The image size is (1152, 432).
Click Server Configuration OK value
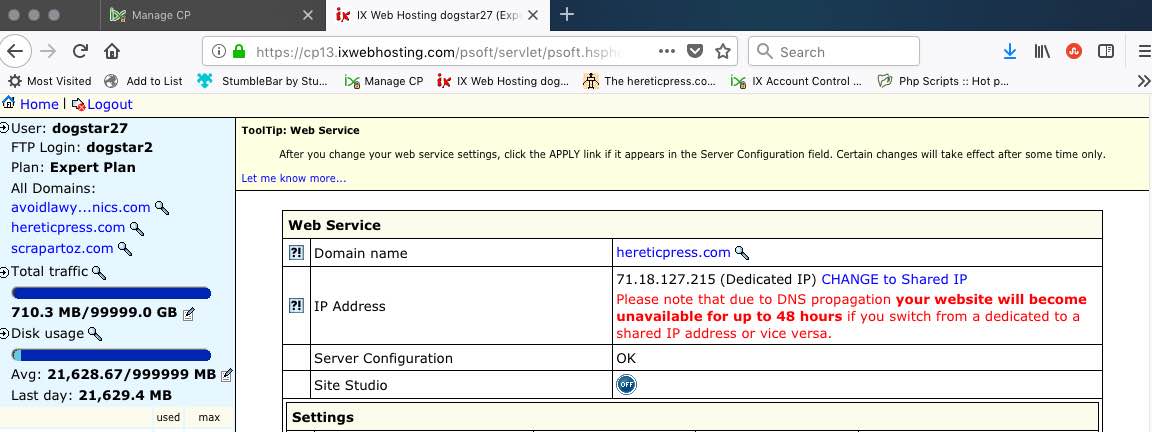(626, 359)
